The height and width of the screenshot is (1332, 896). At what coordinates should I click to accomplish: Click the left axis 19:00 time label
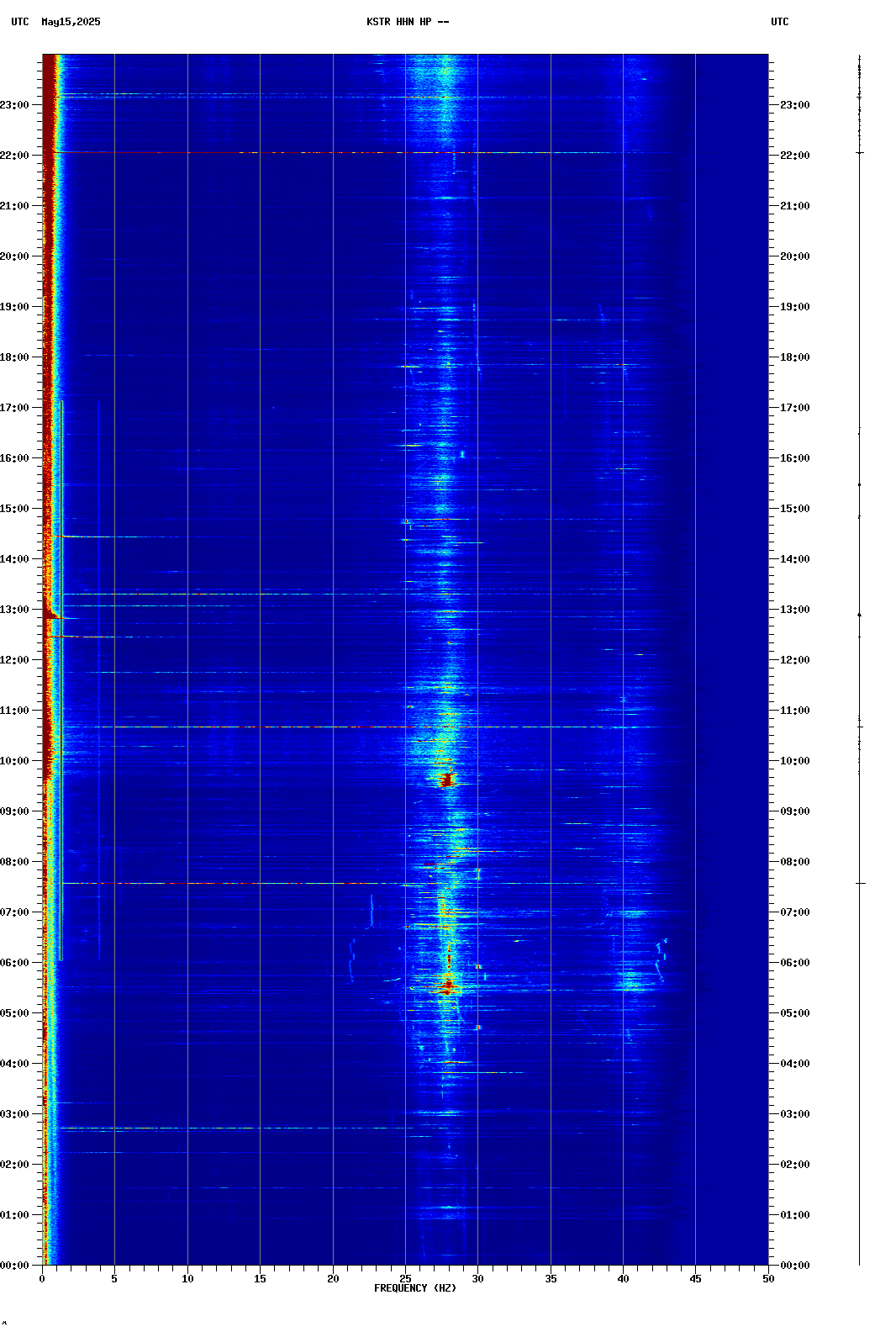[15, 307]
